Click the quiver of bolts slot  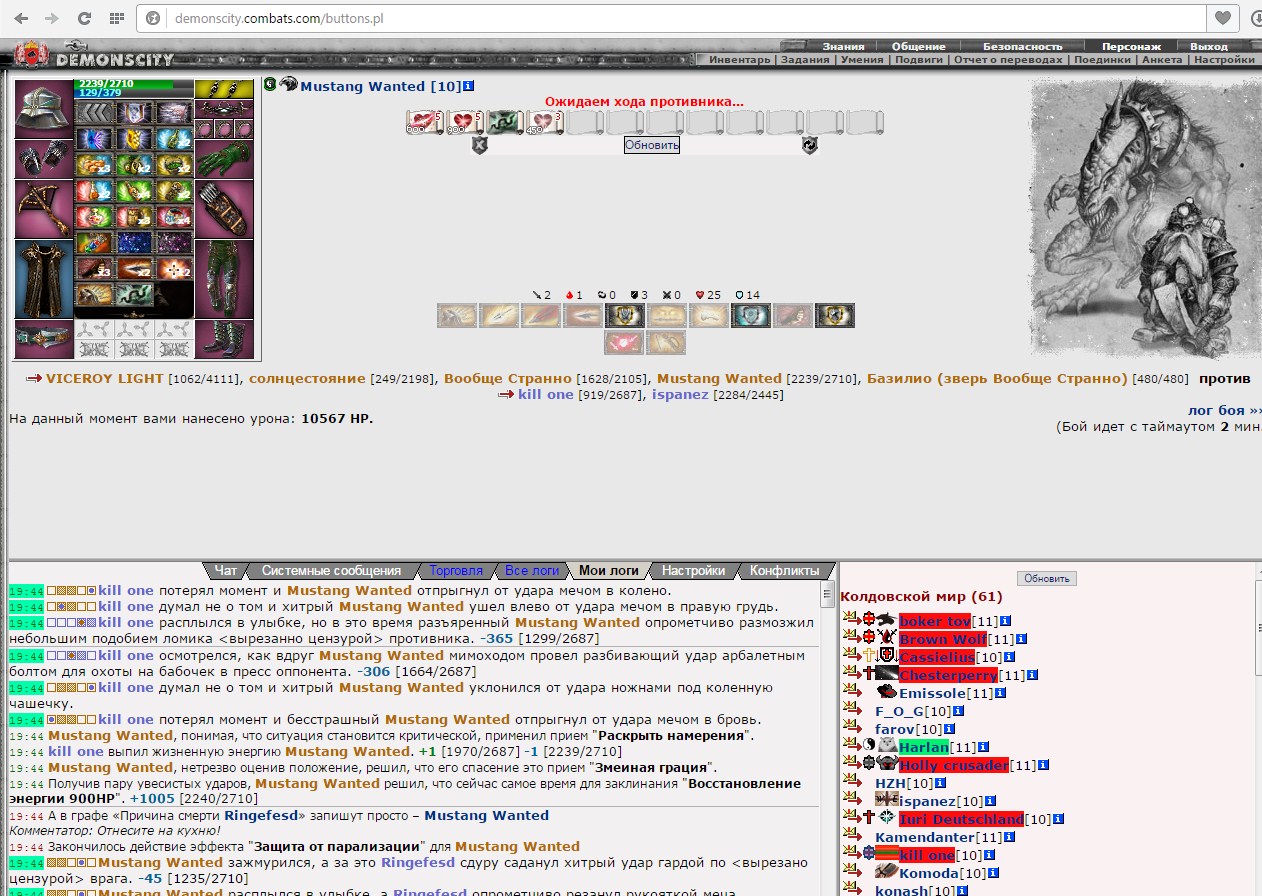click(223, 210)
